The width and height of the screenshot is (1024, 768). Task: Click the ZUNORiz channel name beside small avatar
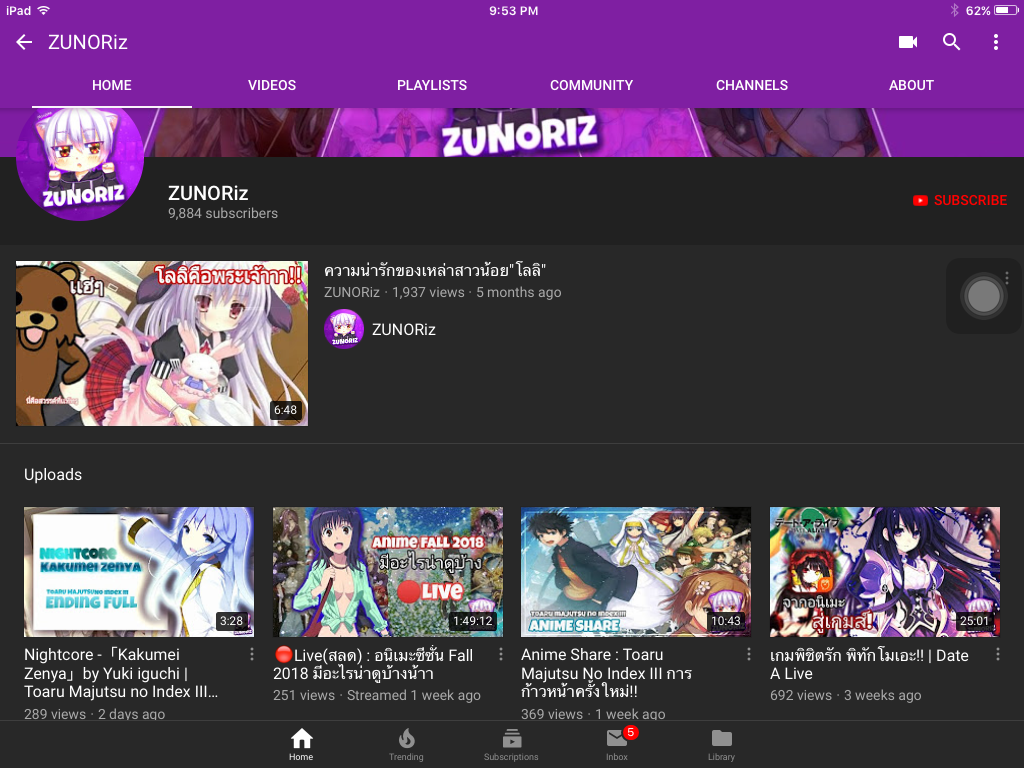click(404, 330)
